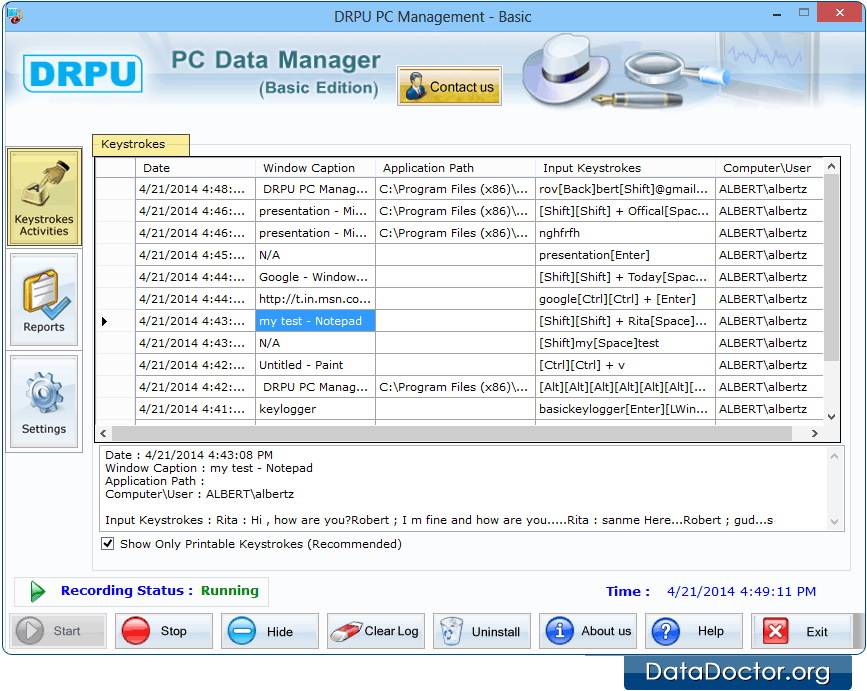Click the Input Keystrokes column header
The image size is (867, 691).
point(625,168)
